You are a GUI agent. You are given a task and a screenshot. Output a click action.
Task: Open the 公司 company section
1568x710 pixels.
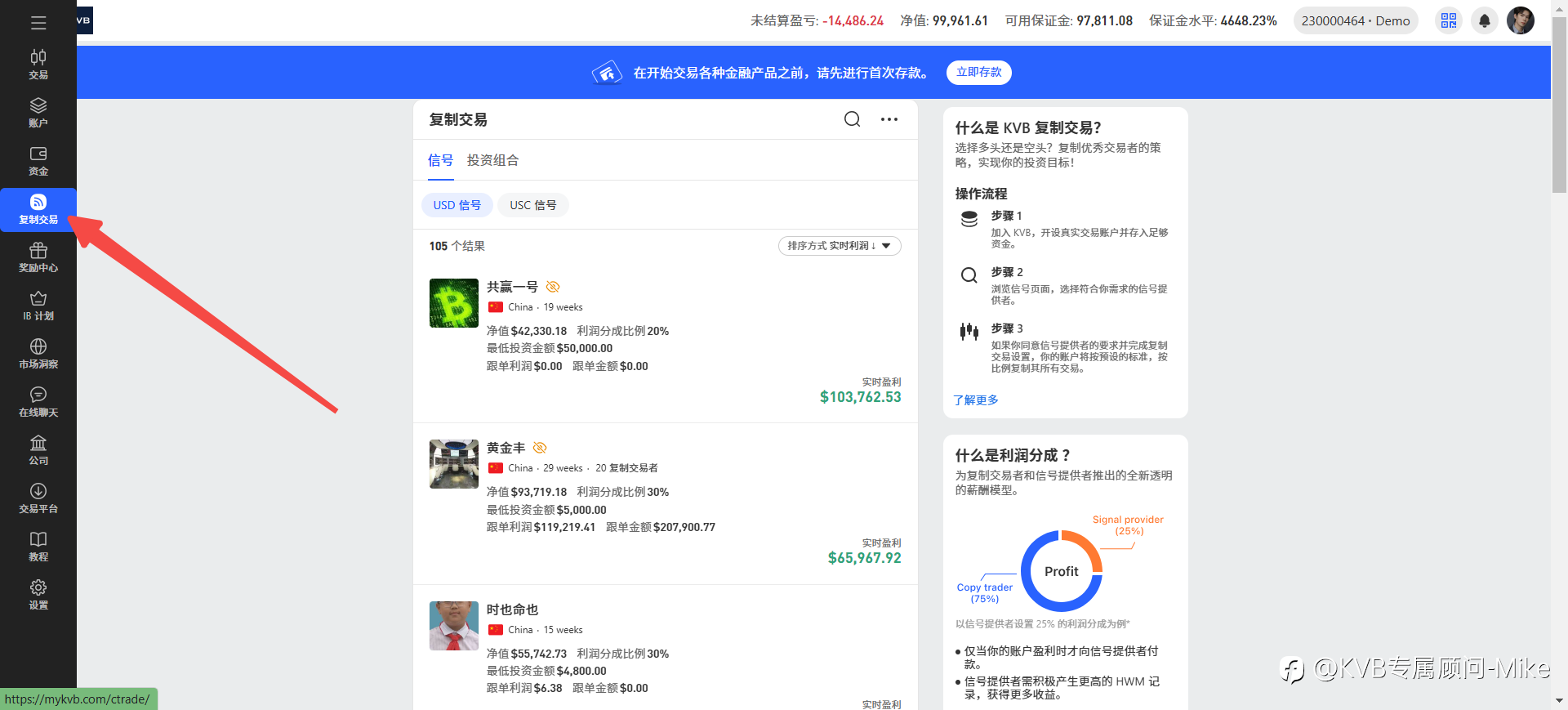(38, 450)
